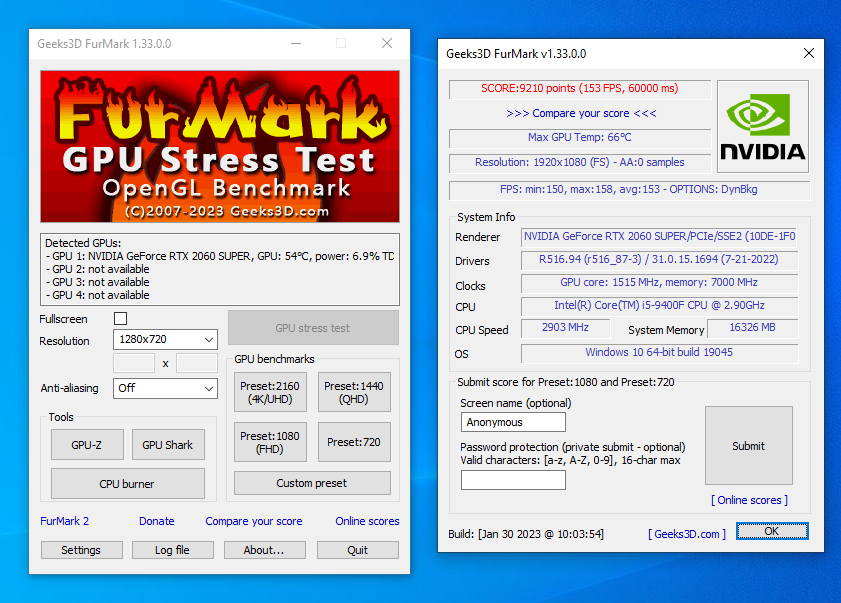Click OK in the results window
Image resolution: width=841 pixels, height=603 pixels.
point(772,531)
